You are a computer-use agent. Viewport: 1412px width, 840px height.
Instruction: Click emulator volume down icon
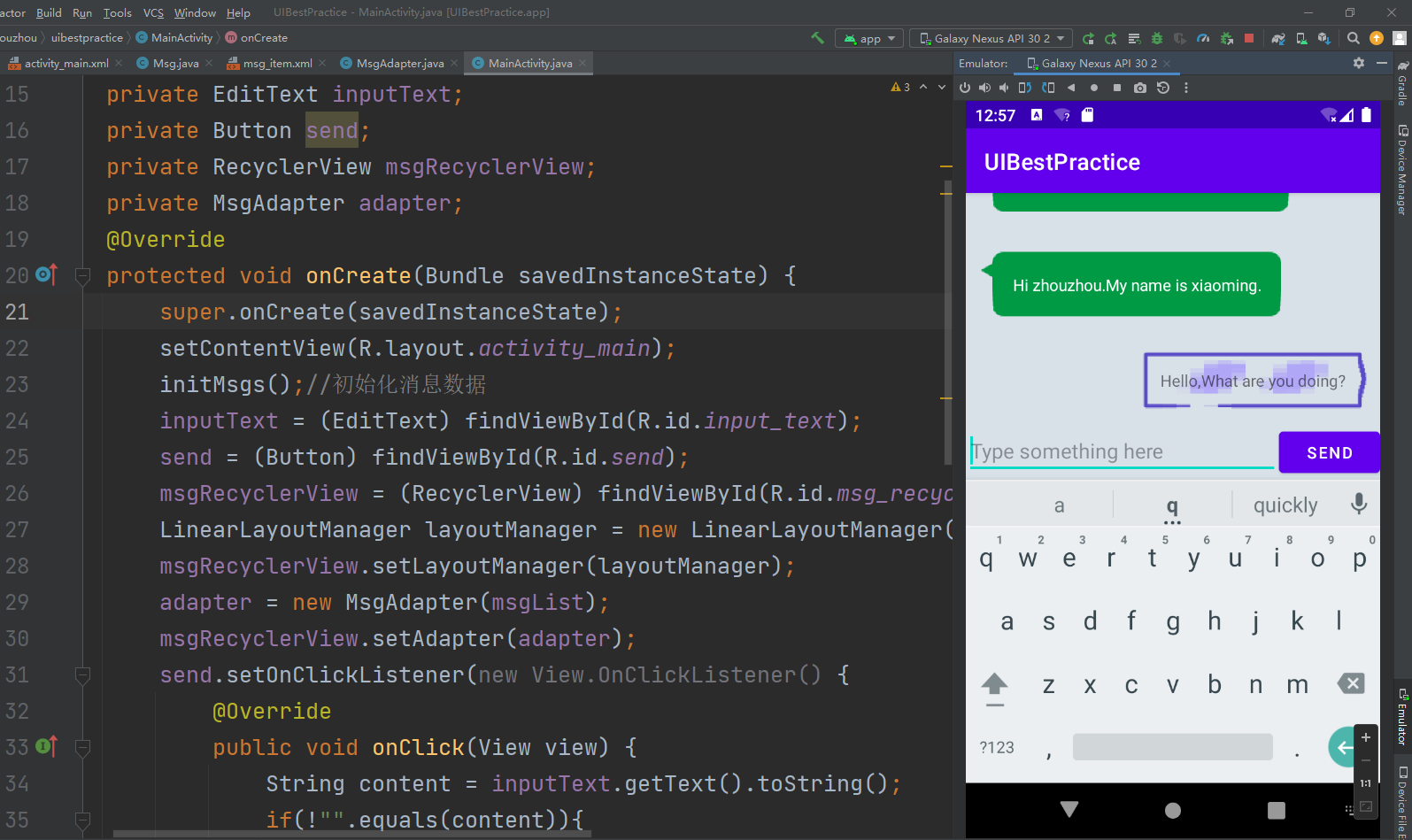click(x=1004, y=88)
